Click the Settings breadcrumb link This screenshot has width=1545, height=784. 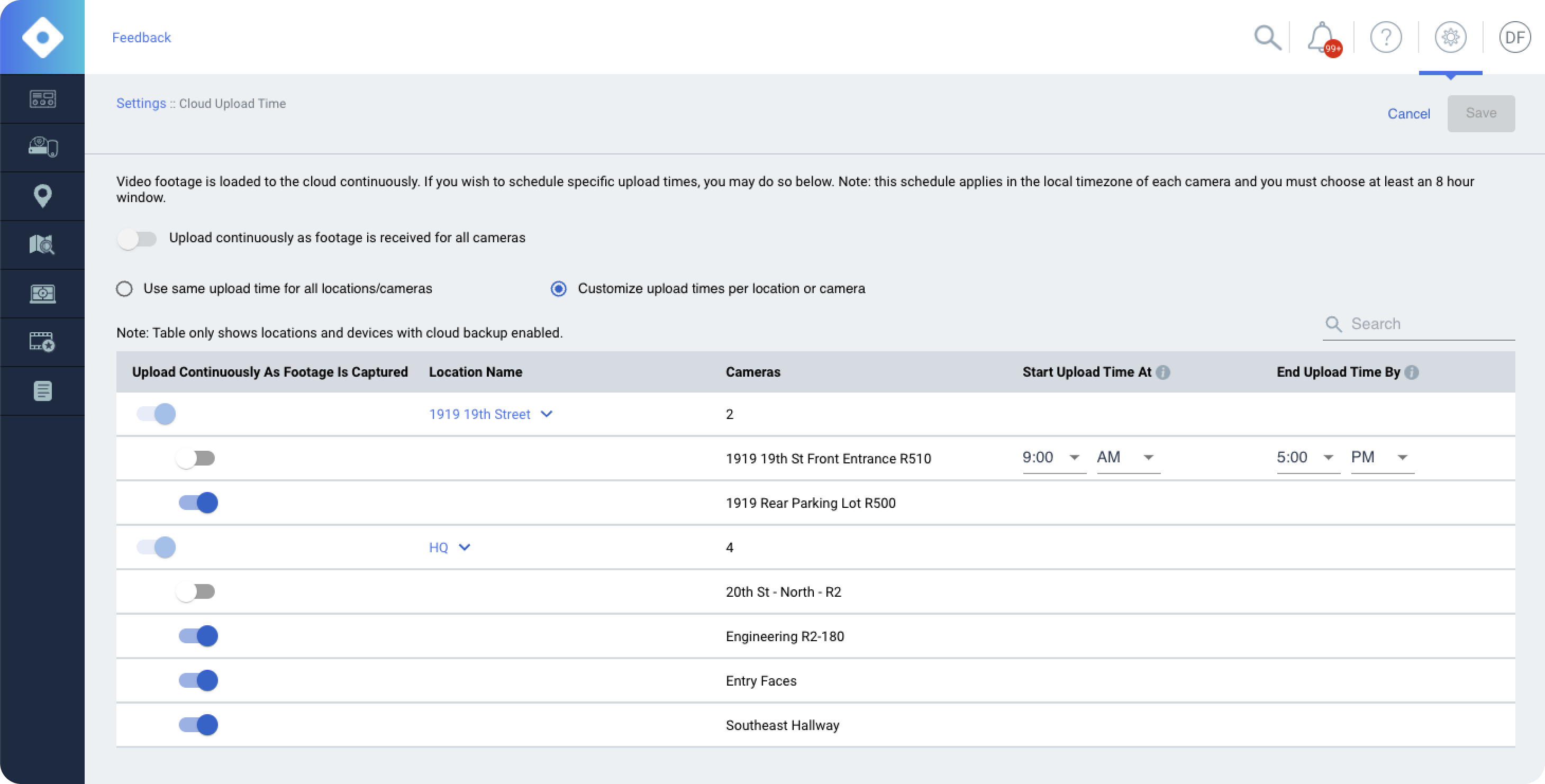(x=141, y=103)
